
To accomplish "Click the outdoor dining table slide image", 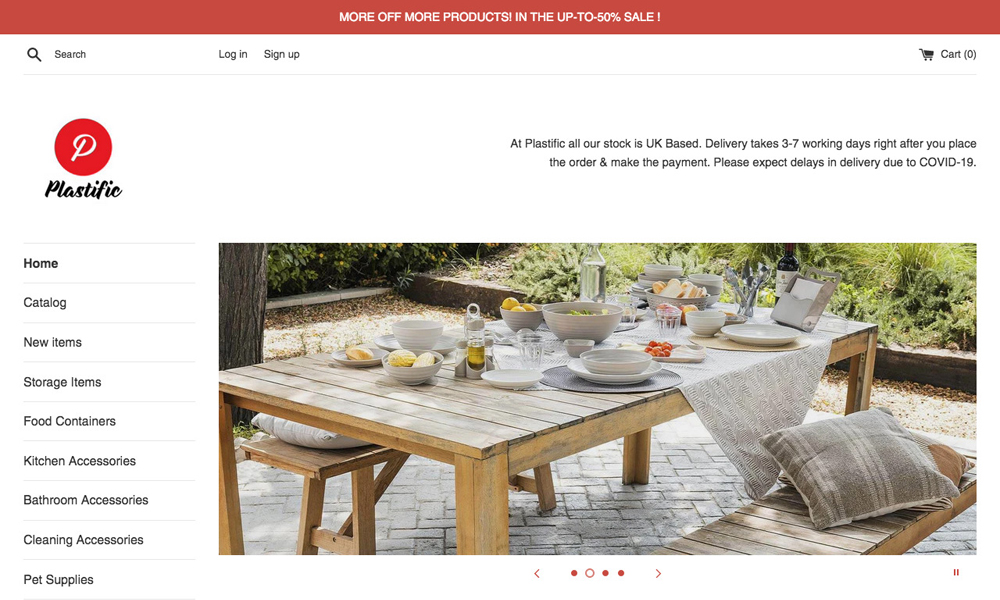I will click(598, 399).
